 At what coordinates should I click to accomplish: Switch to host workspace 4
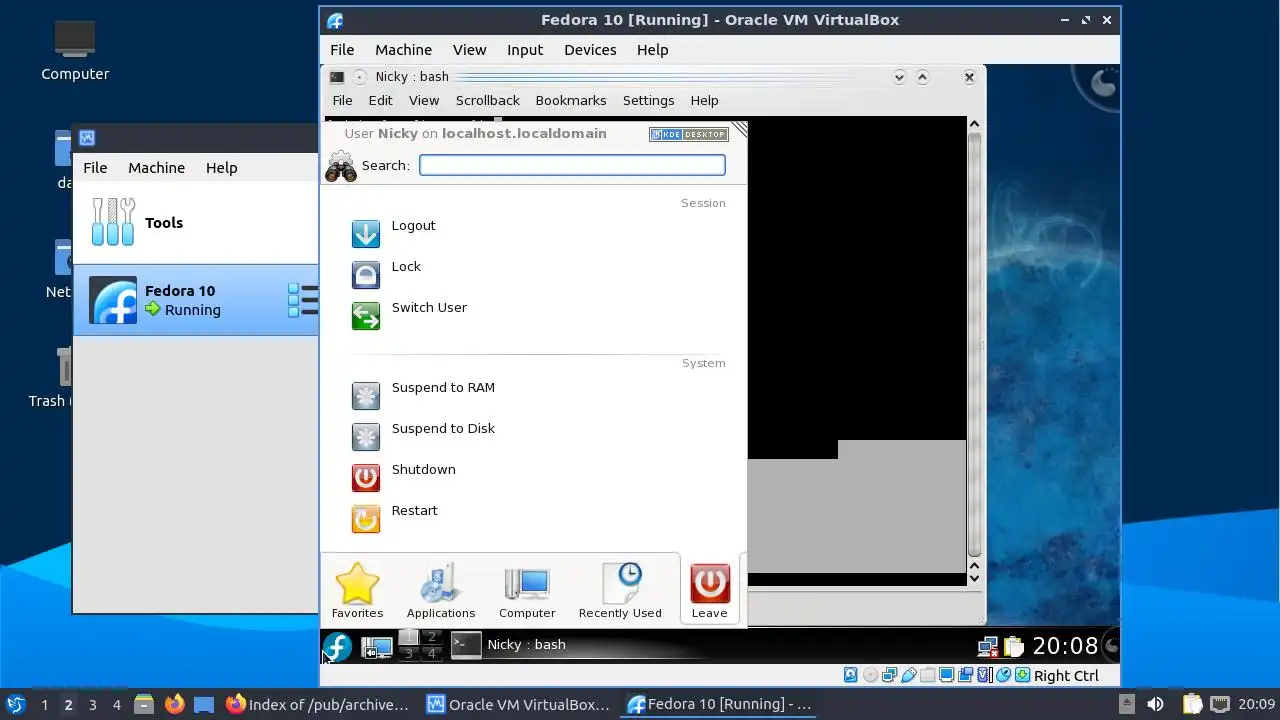point(116,704)
